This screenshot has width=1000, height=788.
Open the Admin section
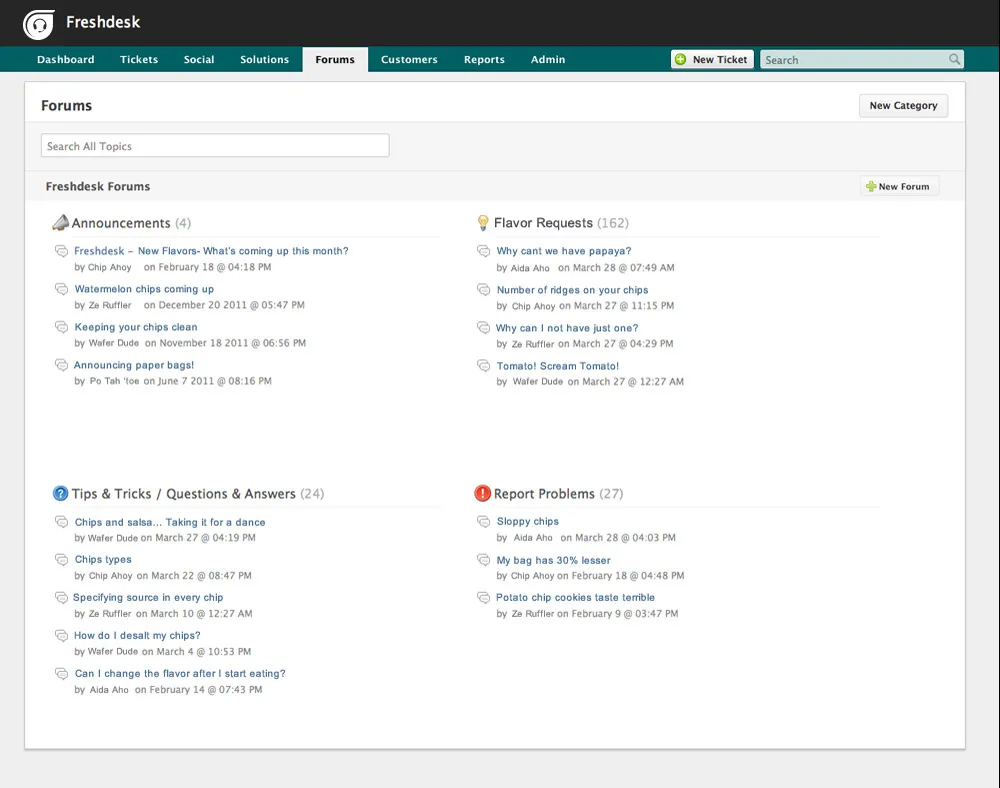coord(547,59)
